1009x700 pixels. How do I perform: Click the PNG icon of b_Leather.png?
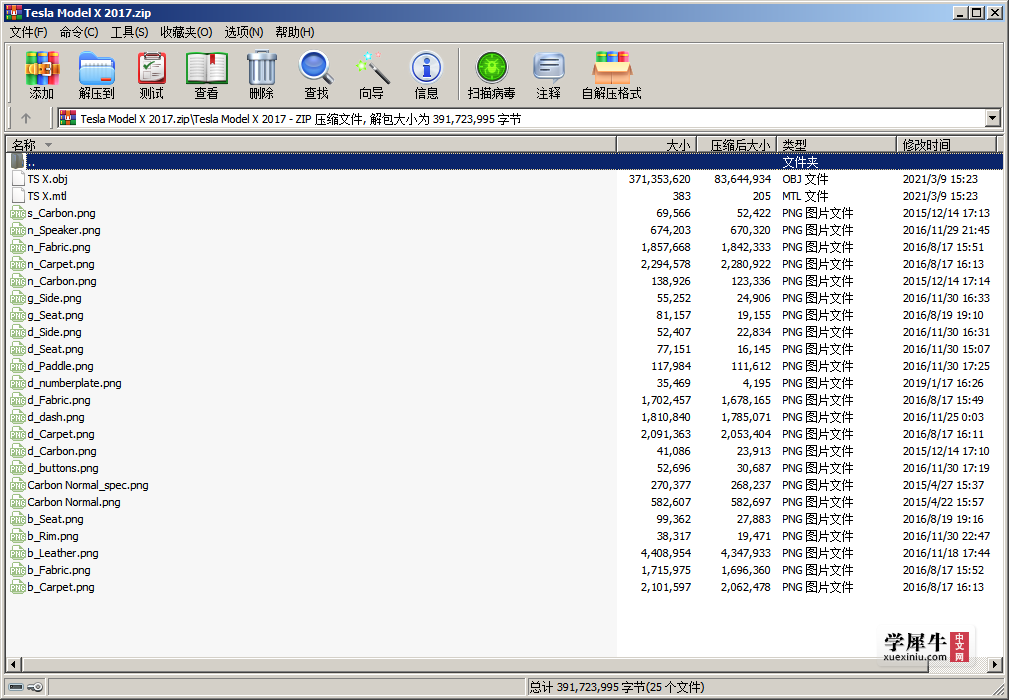tap(18, 553)
